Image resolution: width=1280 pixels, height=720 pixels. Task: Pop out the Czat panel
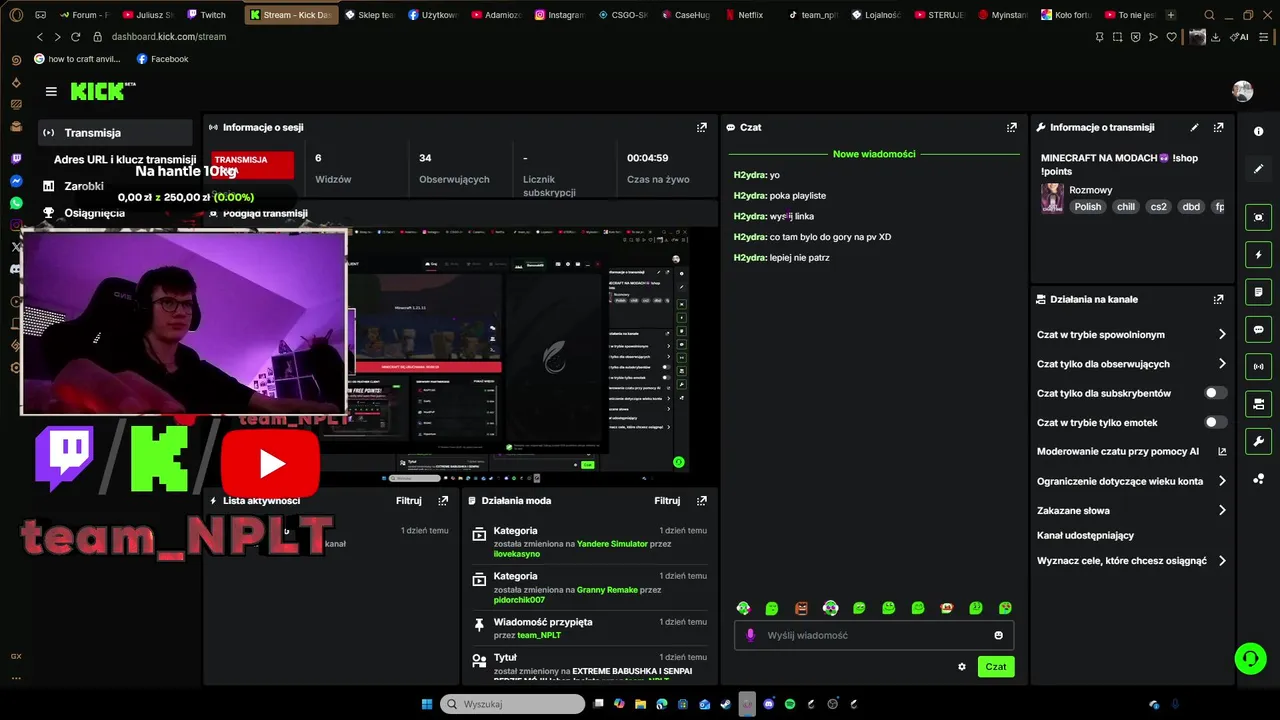[x=1012, y=127]
